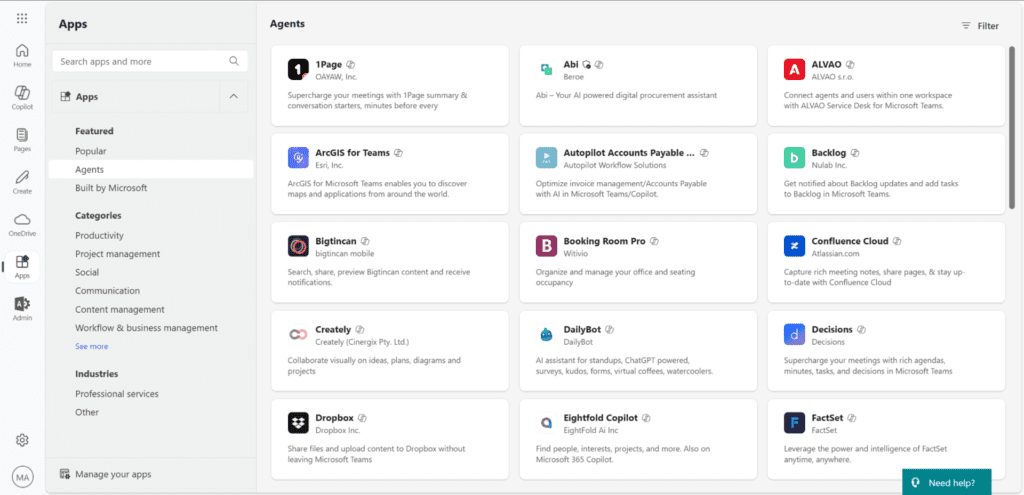Open the Eightfold Copilot title
Image resolution: width=1024 pixels, height=495 pixels.
pyautogui.click(x=600, y=417)
